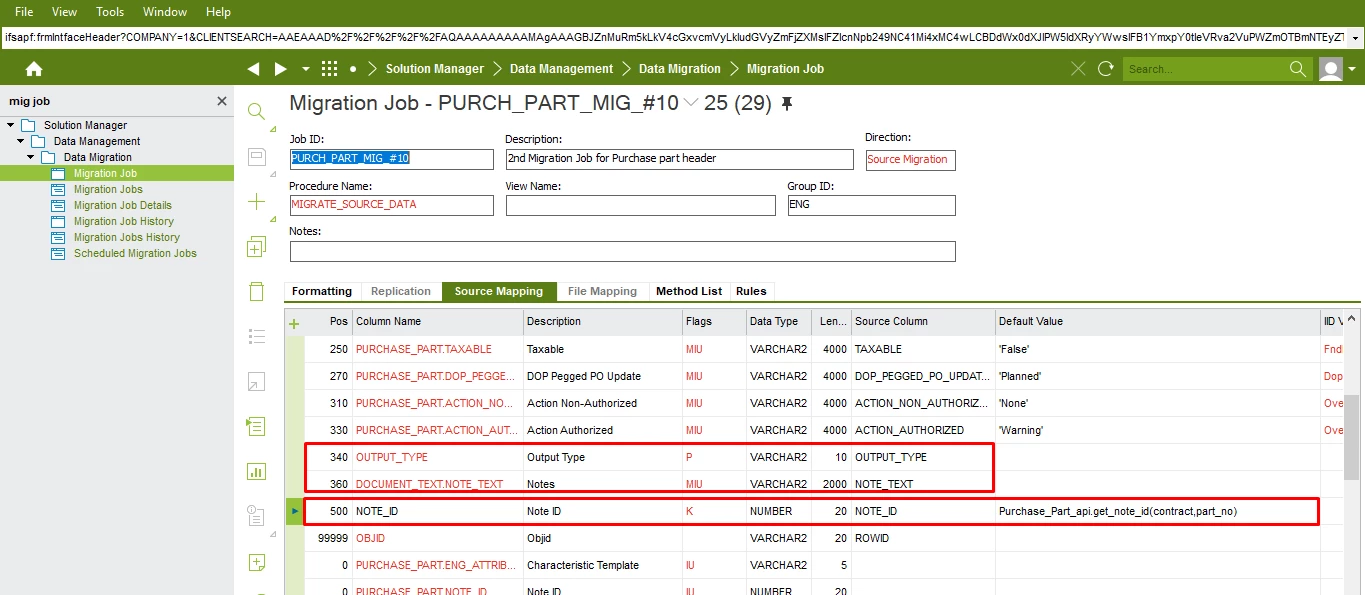Open the Window menu
The height and width of the screenshot is (595, 1365).
click(165, 12)
